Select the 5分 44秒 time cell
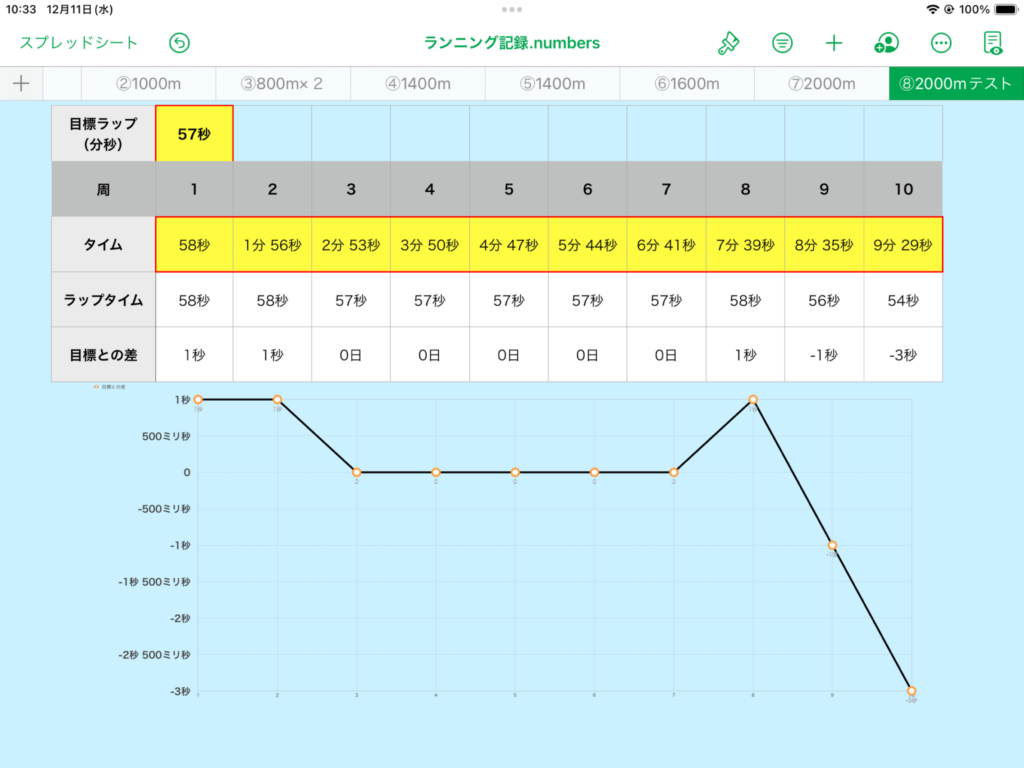The image size is (1024, 768). (x=588, y=245)
